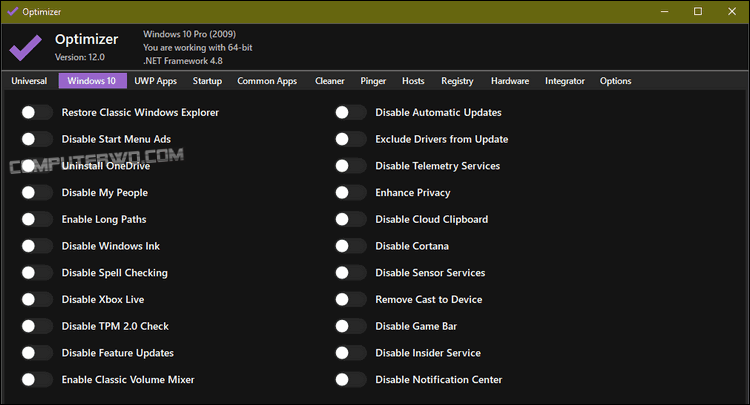This screenshot has height=405, width=750.
Task: Toggle Disable TPM 2.0 Check
Action: [x=37, y=326]
